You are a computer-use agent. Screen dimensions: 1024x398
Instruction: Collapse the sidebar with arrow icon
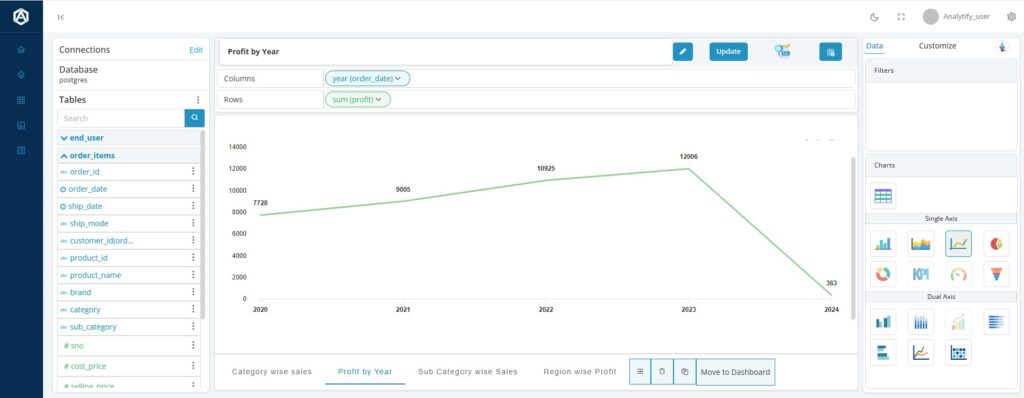click(61, 17)
